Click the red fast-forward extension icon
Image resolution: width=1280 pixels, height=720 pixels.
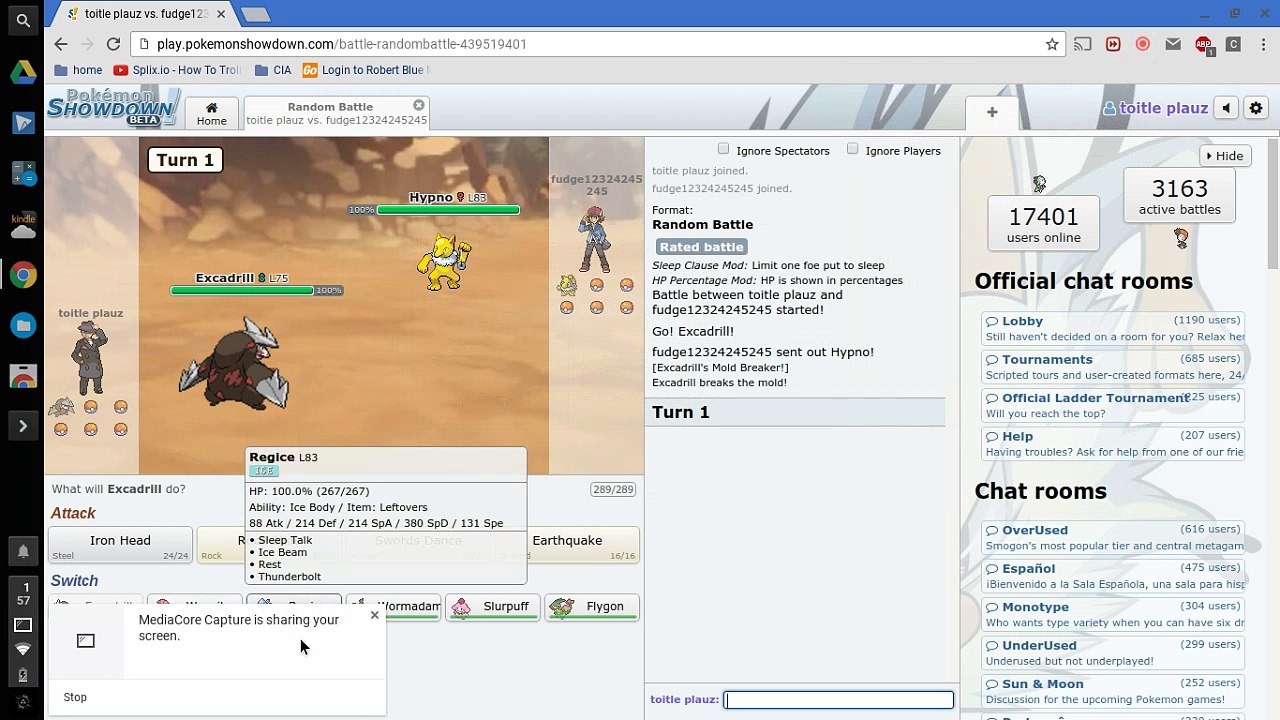tap(1113, 44)
